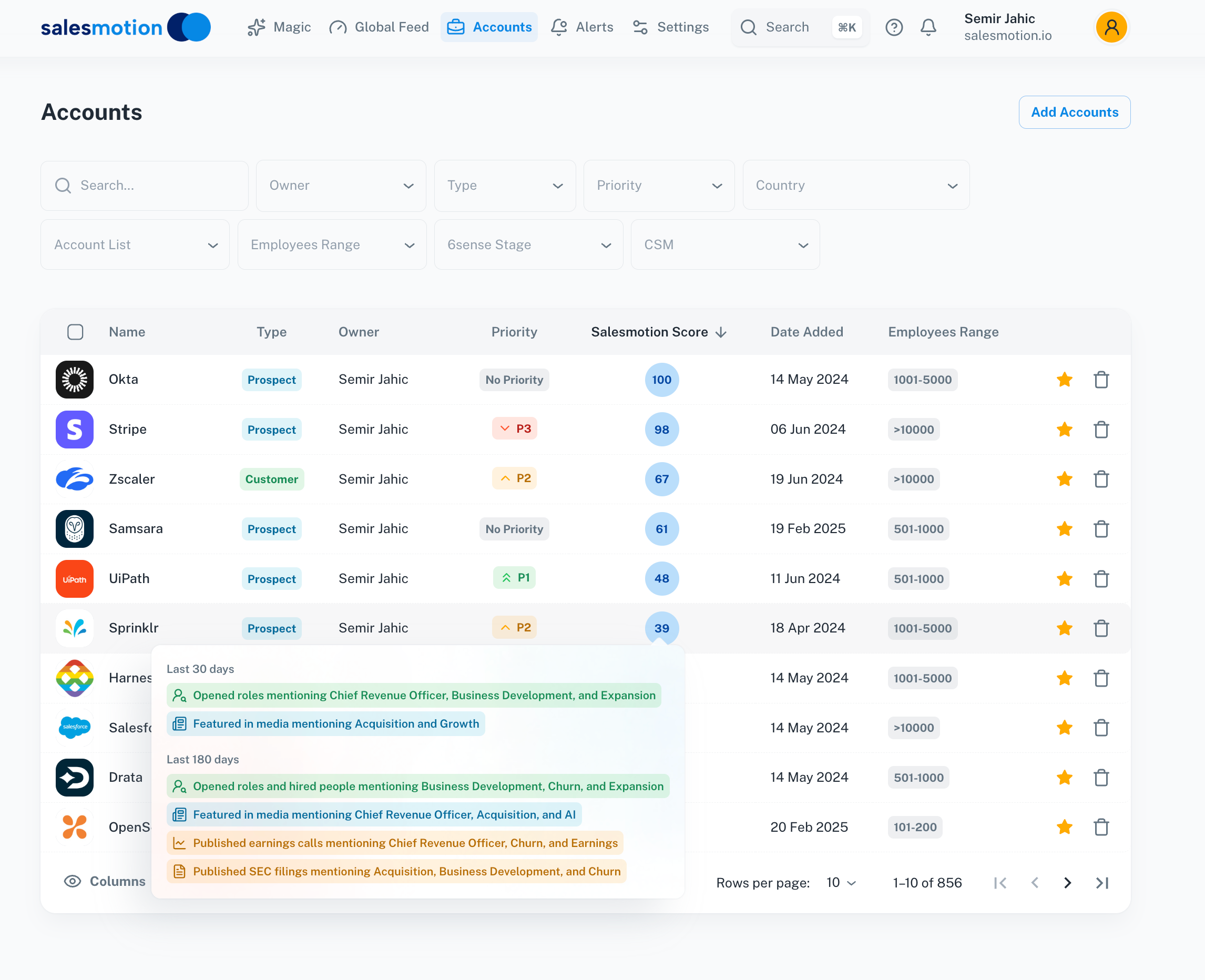
Task: Click the help question mark icon
Action: [893, 27]
